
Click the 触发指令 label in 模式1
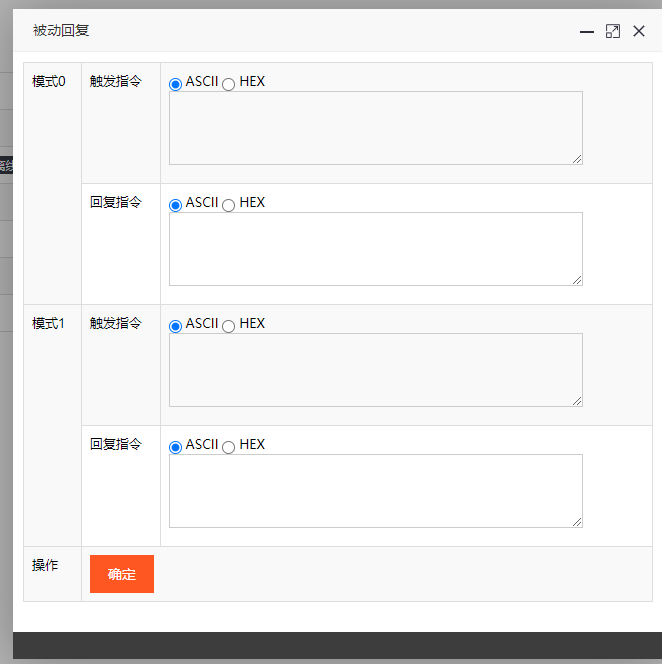pyautogui.click(x=116, y=323)
